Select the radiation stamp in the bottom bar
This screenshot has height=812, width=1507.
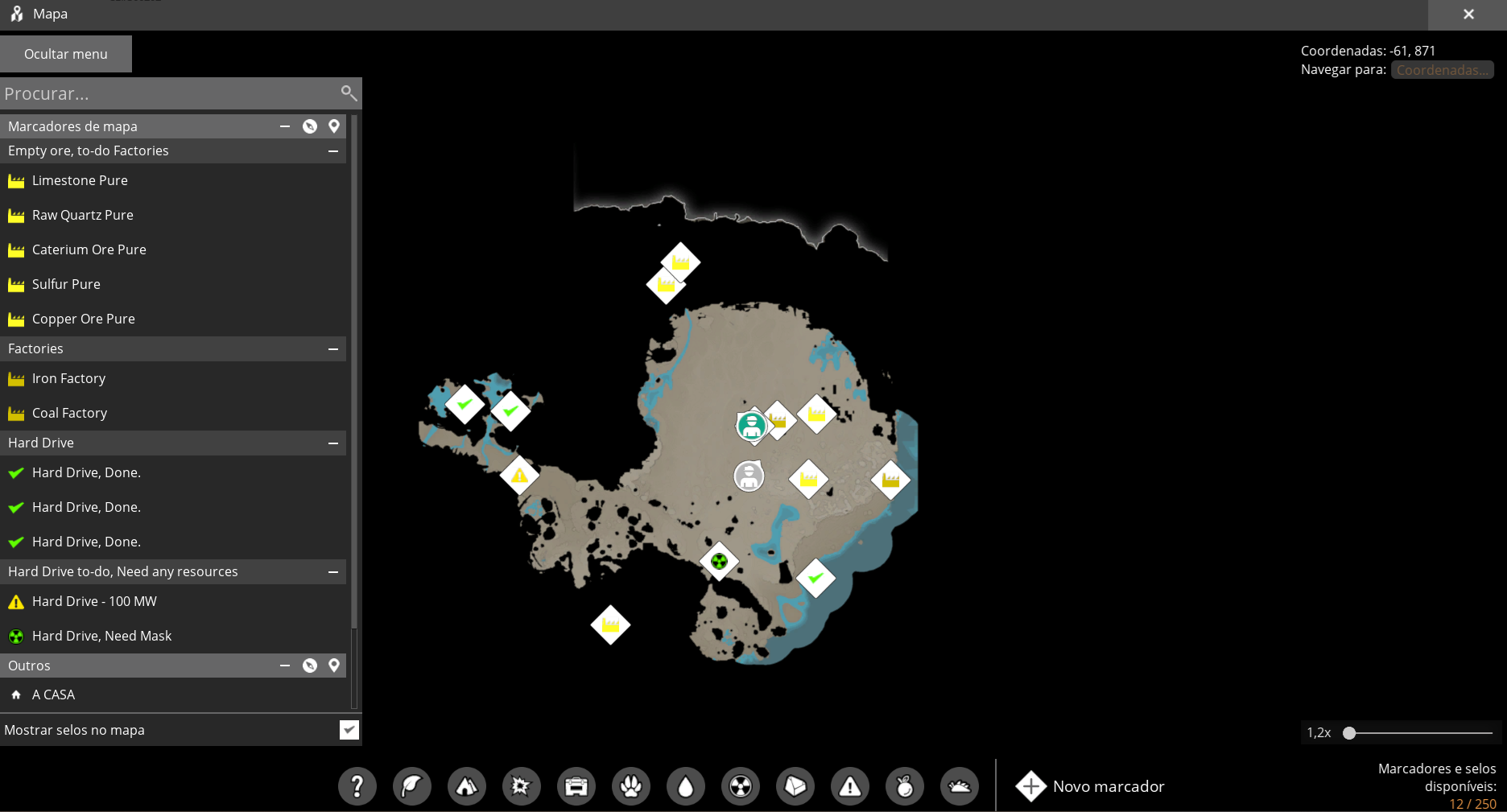tap(741, 786)
